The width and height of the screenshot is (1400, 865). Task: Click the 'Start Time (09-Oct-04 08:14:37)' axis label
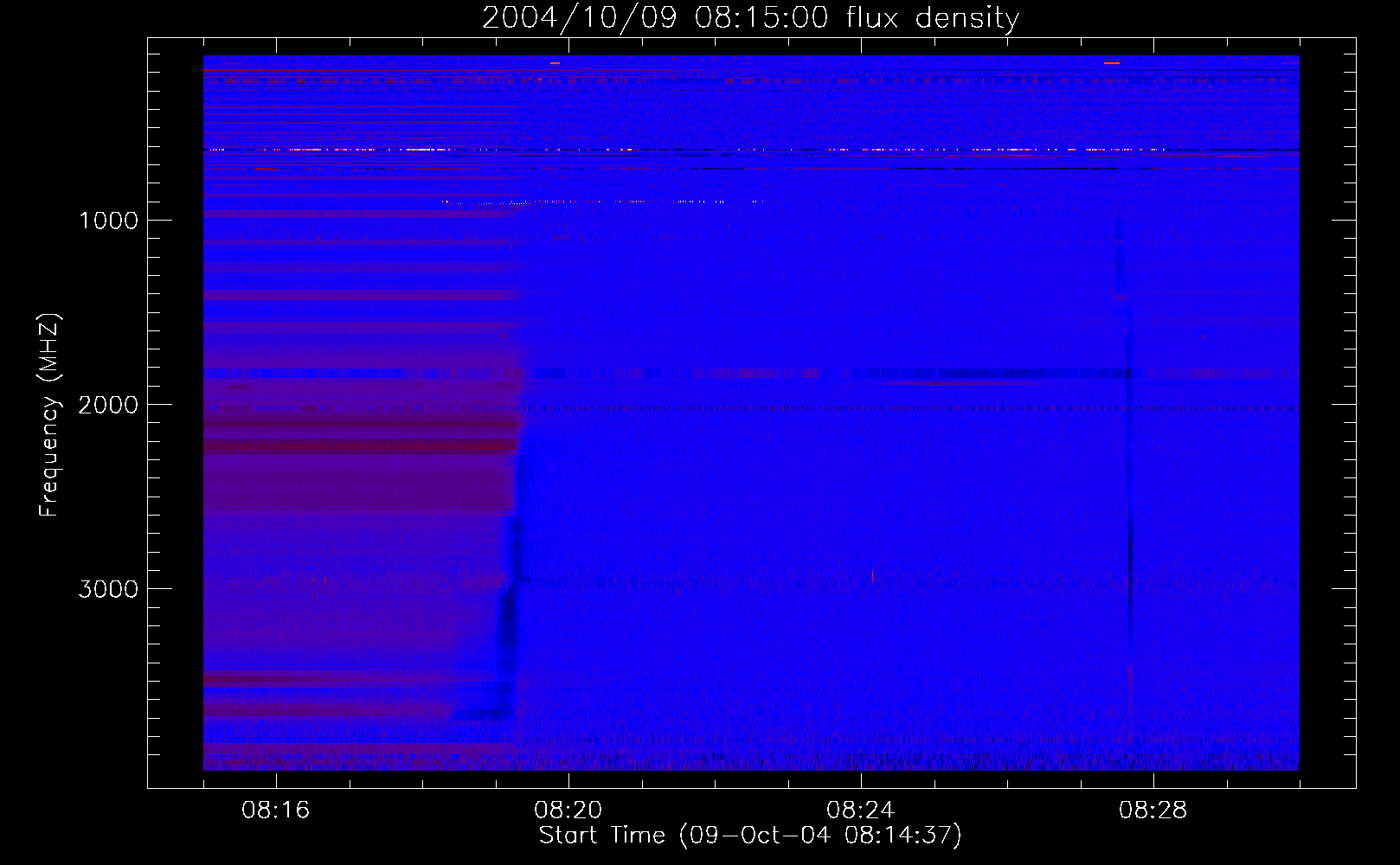(750, 835)
